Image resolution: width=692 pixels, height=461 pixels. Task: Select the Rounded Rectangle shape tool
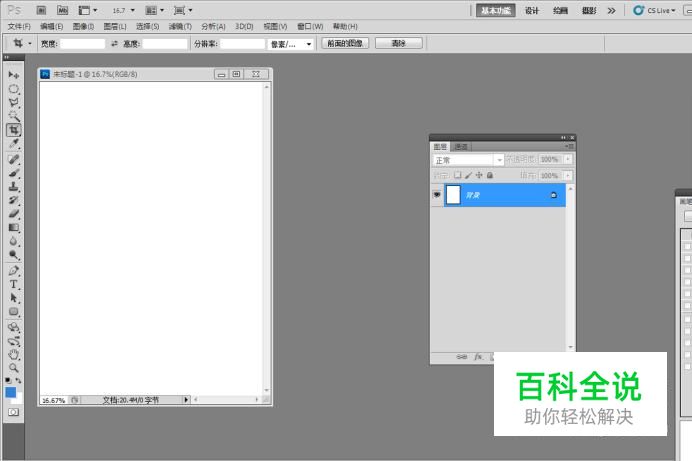click(14, 311)
